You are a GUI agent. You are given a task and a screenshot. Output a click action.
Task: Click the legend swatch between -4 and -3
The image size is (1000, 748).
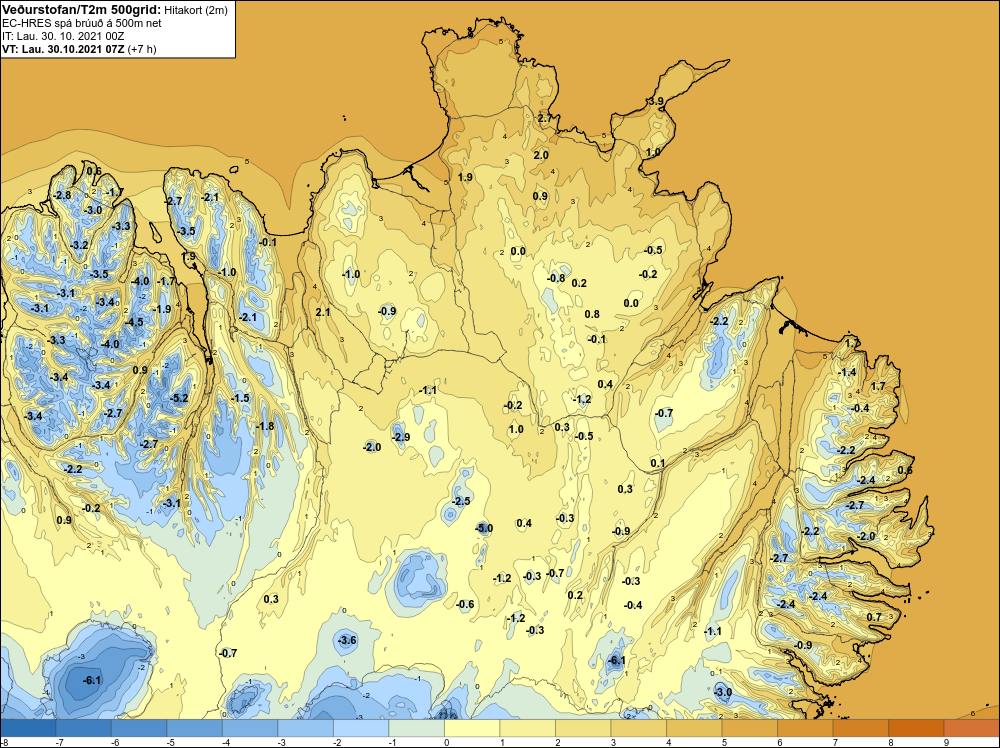[x=250, y=728]
